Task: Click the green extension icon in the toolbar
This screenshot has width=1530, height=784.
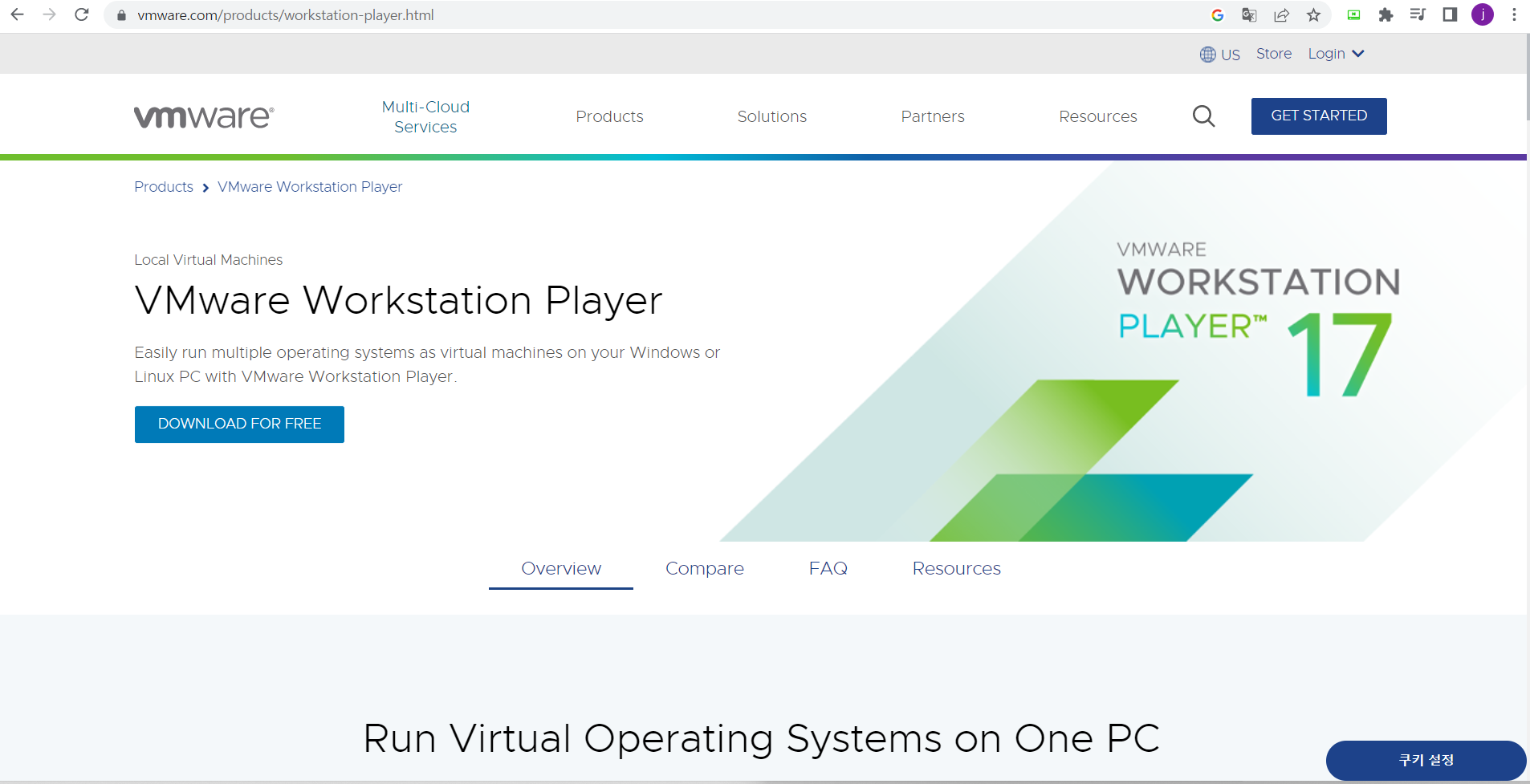Action: point(1353,14)
